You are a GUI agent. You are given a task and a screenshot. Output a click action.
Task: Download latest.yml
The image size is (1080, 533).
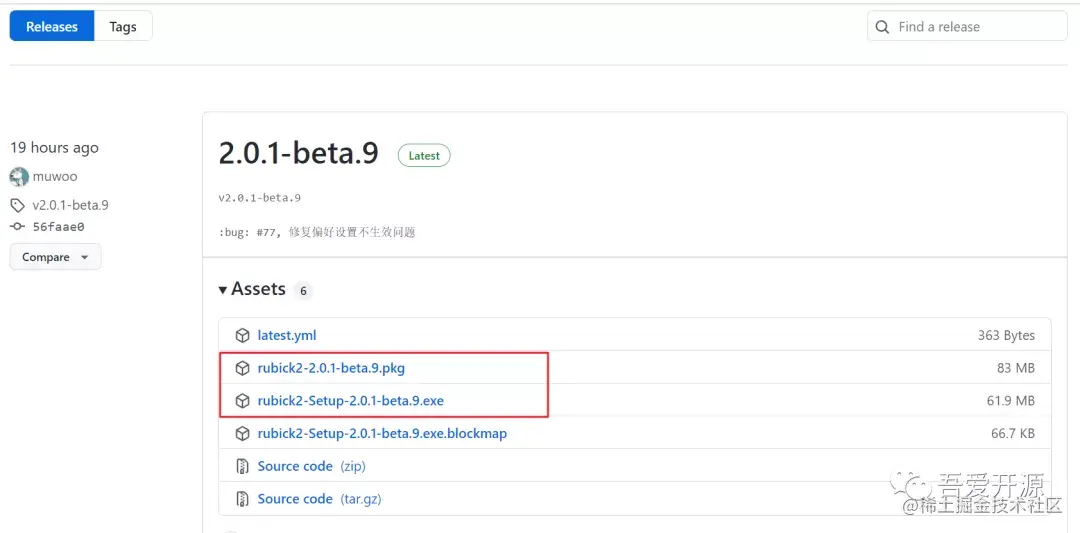[287, 335]
